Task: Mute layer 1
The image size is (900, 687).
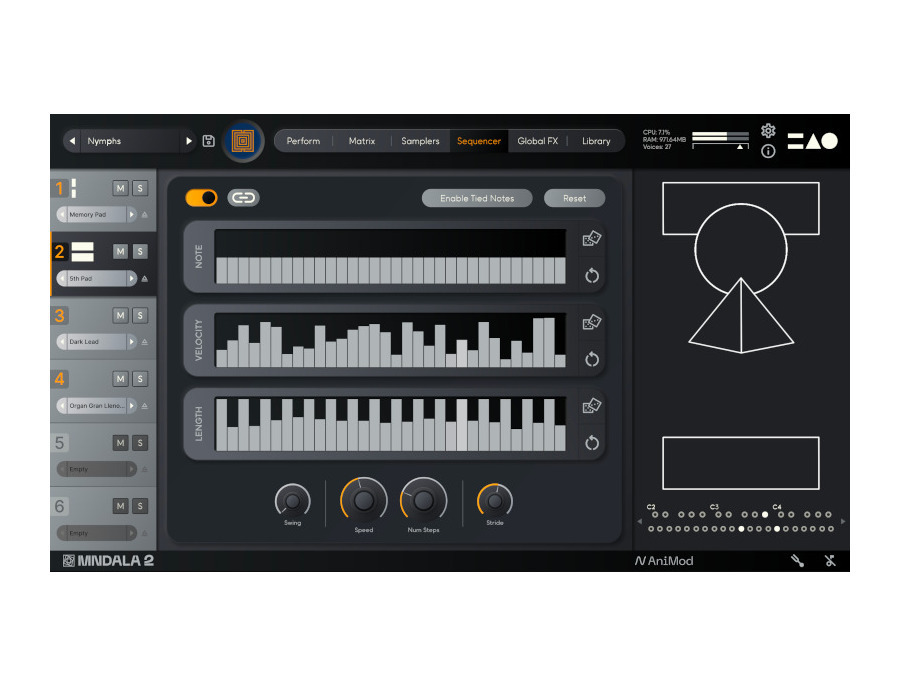Action: pyautogui.click(x=120, y=188)
